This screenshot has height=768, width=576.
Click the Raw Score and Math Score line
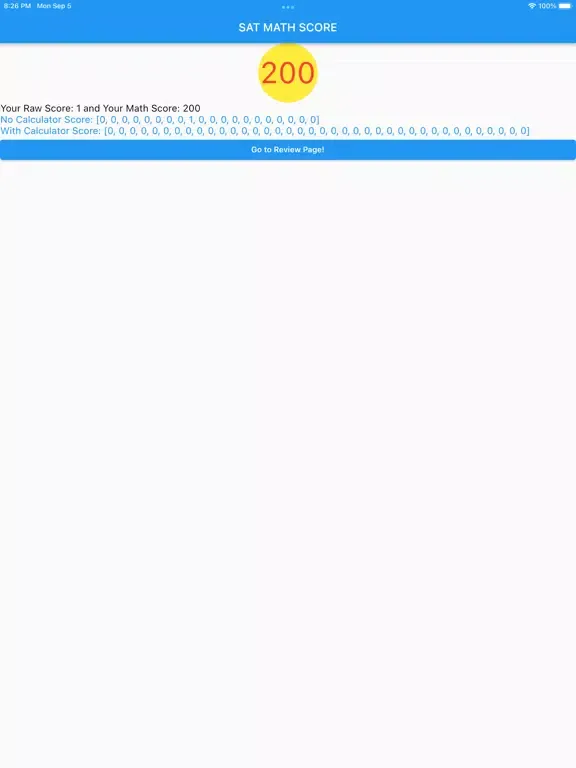(100, 108)
